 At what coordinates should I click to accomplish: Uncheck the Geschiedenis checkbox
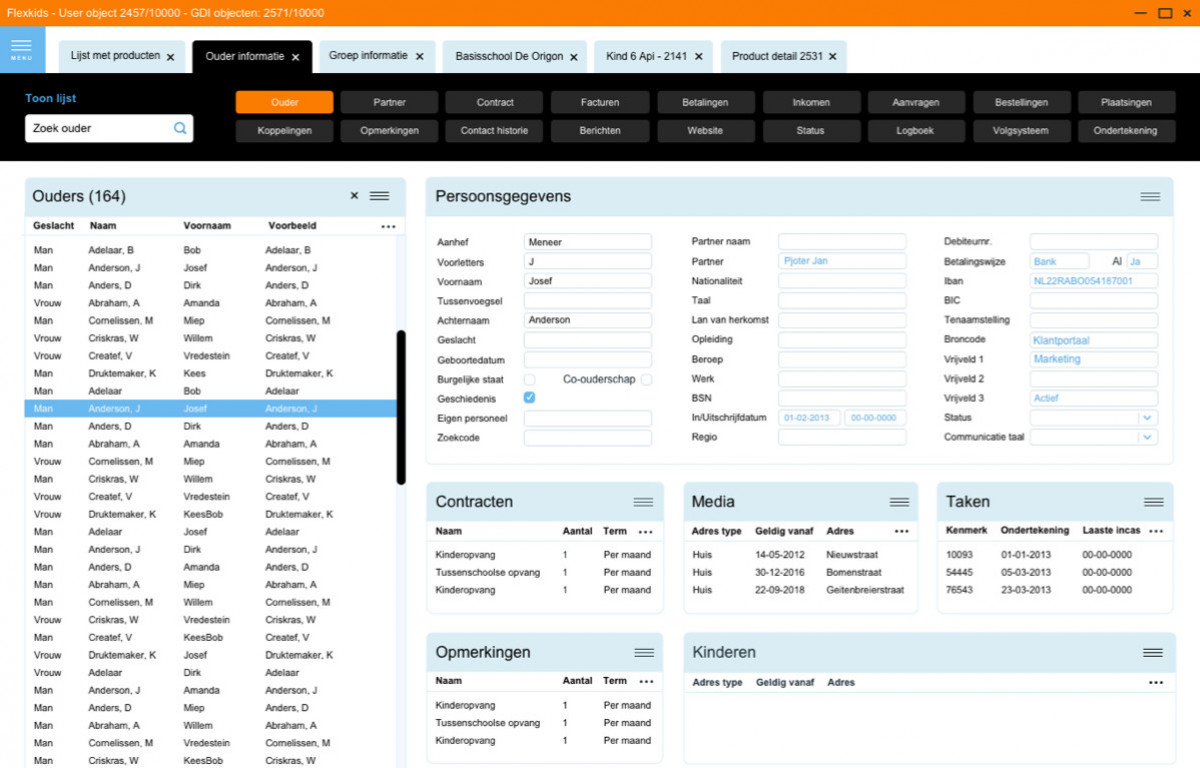click(x=530, y=398)
